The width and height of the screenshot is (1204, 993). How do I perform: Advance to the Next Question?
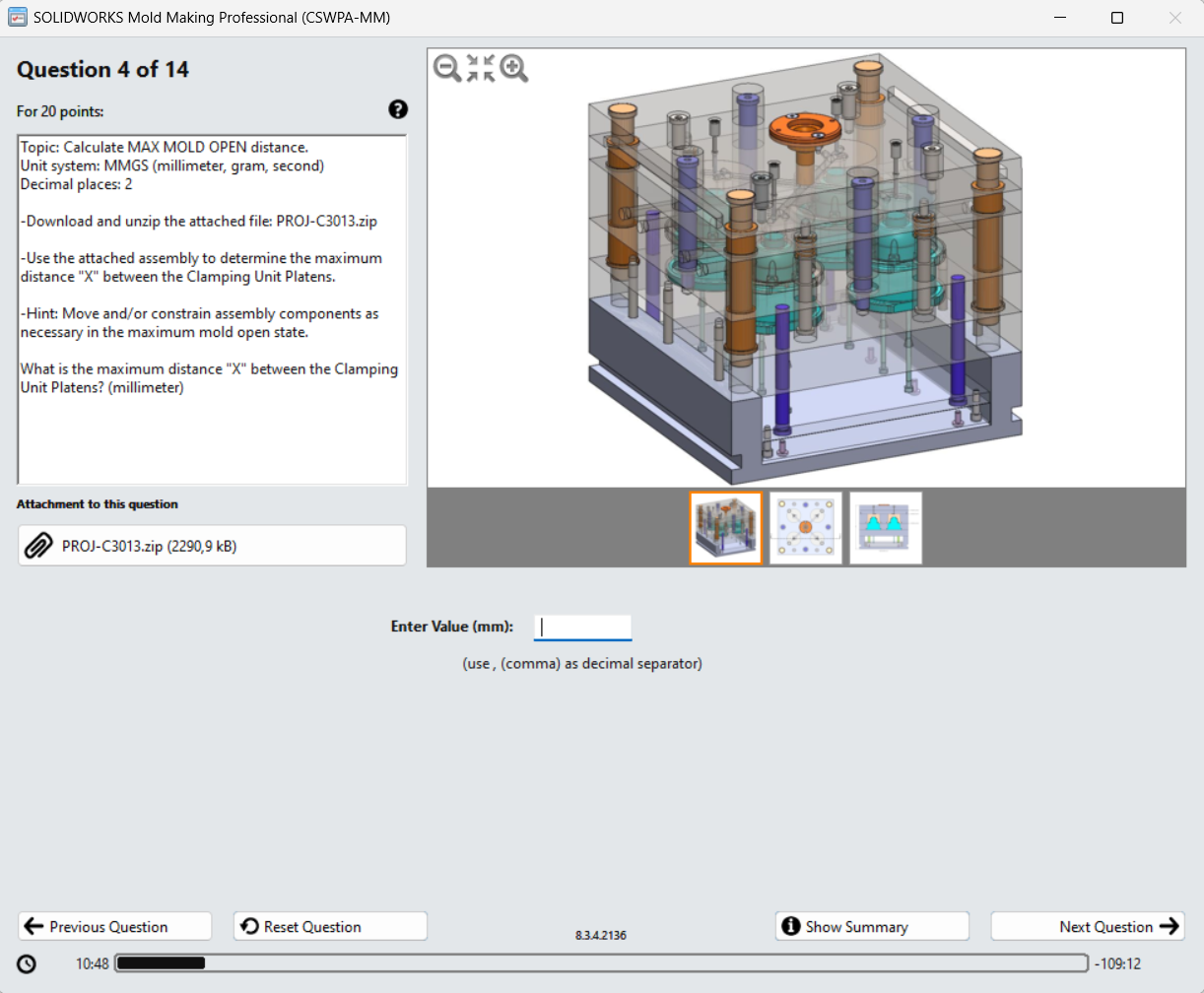click(1087, 926)
